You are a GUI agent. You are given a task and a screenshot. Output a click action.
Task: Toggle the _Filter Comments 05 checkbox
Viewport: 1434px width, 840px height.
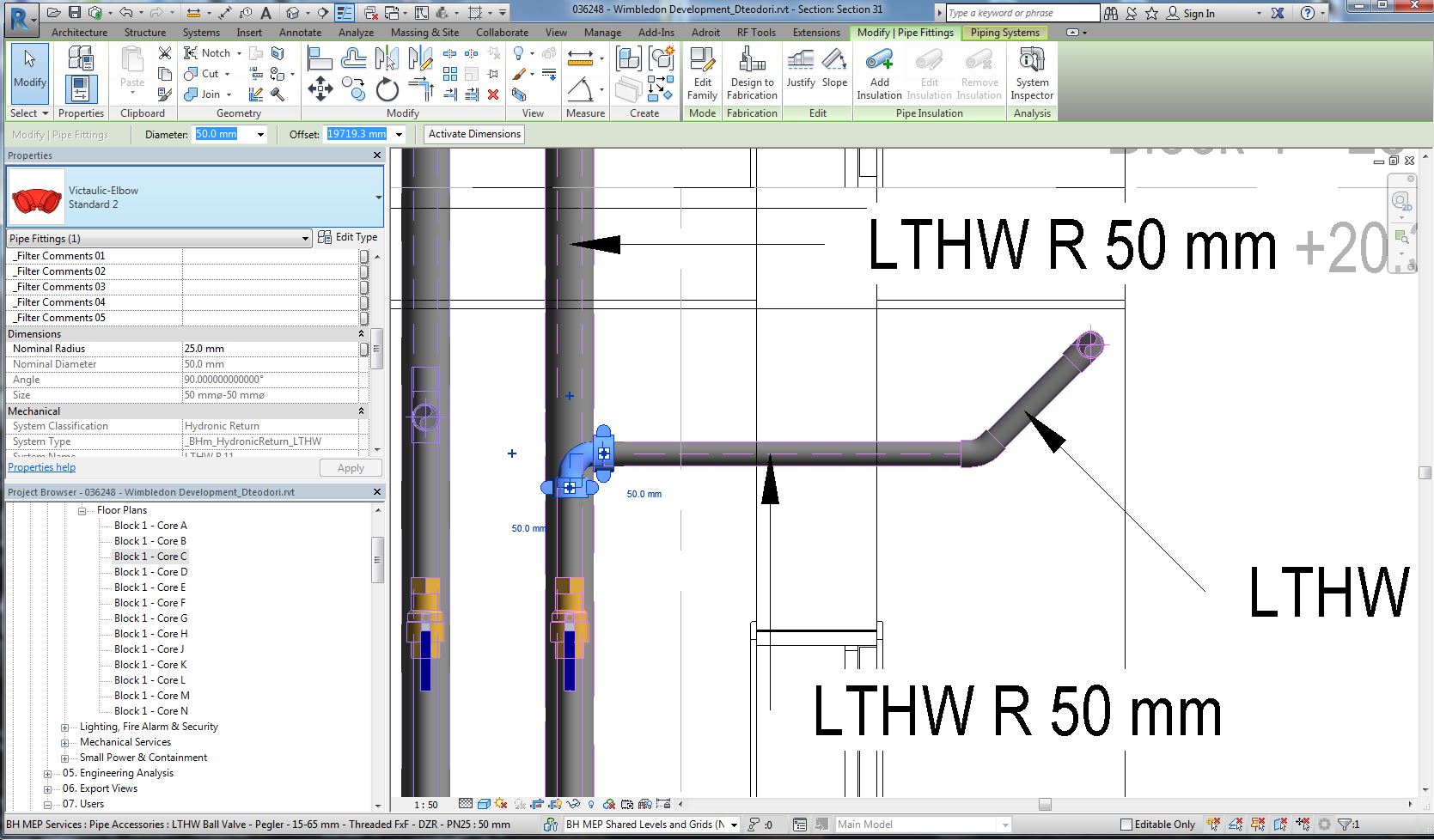coord(364,318)
